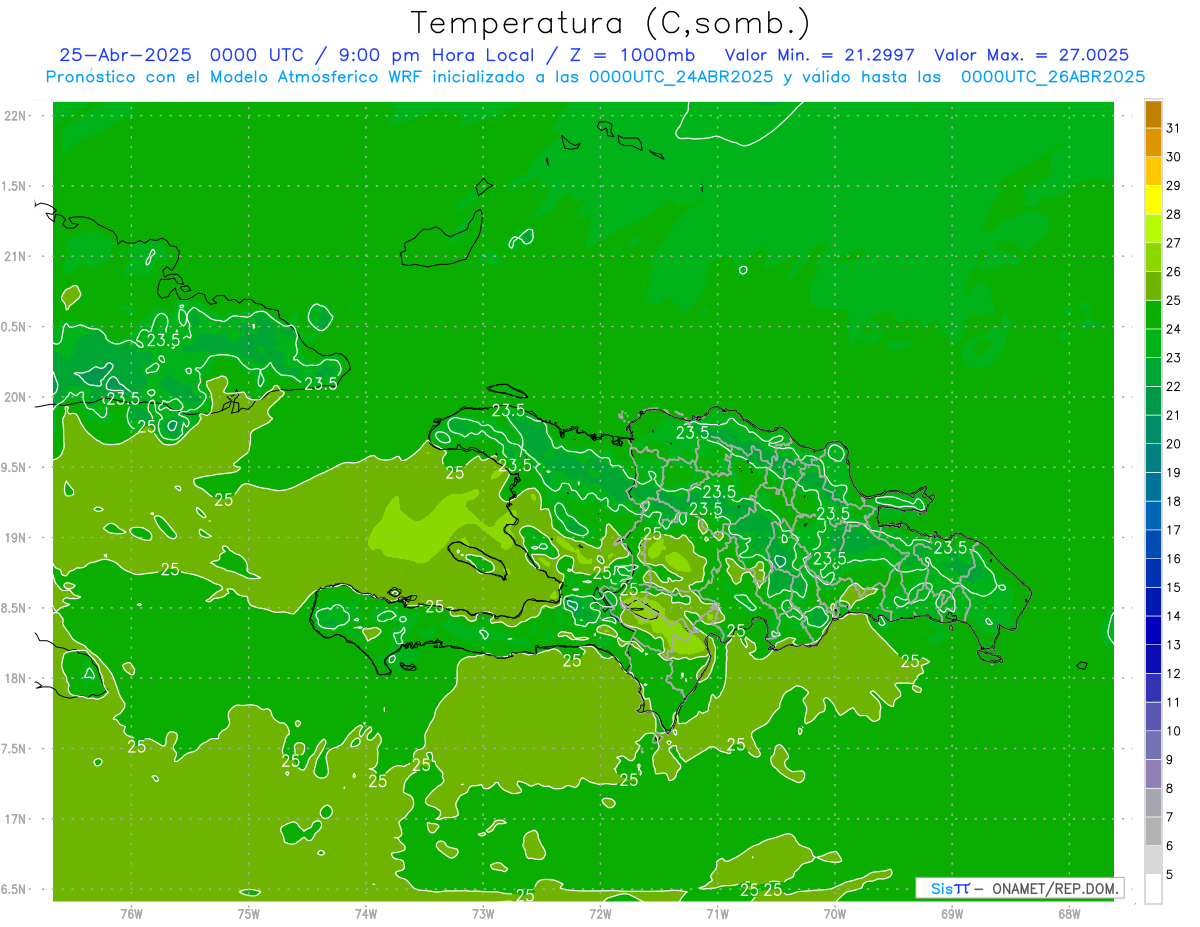This screenshot has width=1200, height=927.
Task: Click the colorbar label "12"
Action: coord(1173,673)
